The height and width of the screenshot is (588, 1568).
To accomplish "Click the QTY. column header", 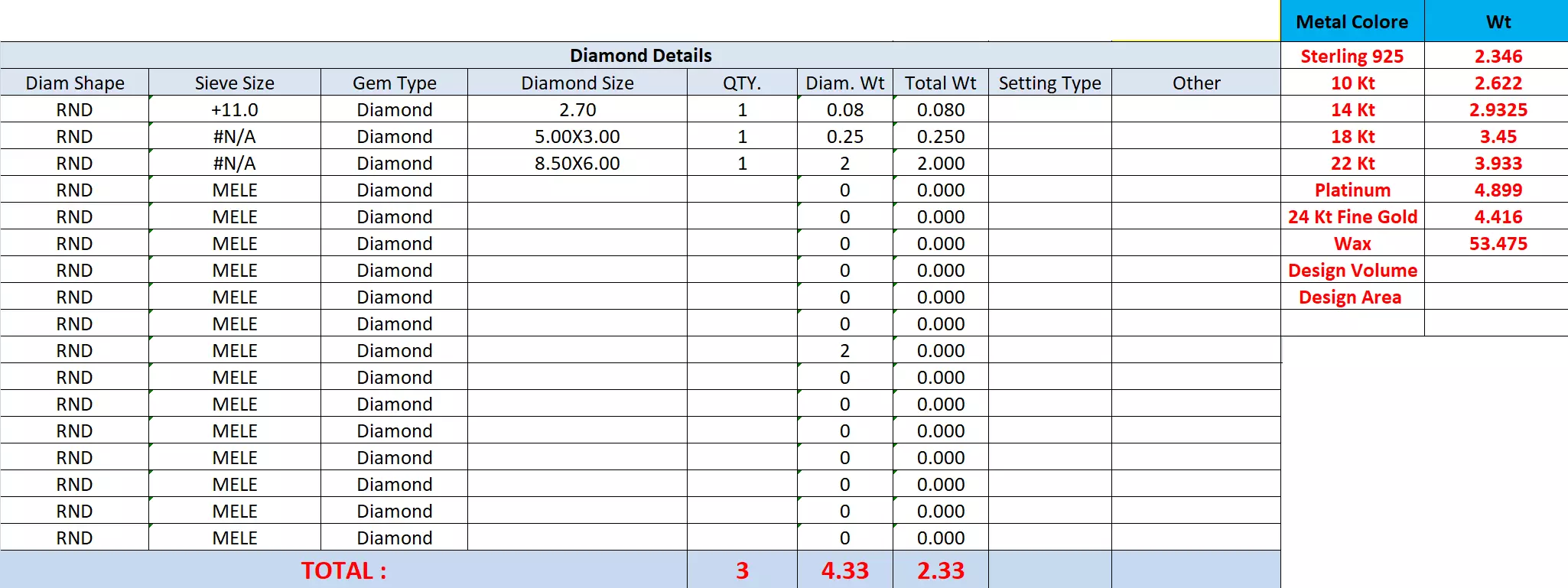I will [742, 83].
